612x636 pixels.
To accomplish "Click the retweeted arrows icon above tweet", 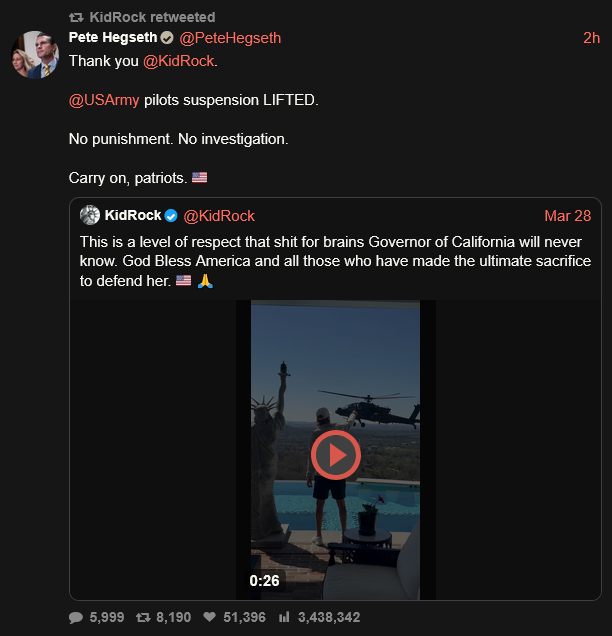I will tap(76, 17).
